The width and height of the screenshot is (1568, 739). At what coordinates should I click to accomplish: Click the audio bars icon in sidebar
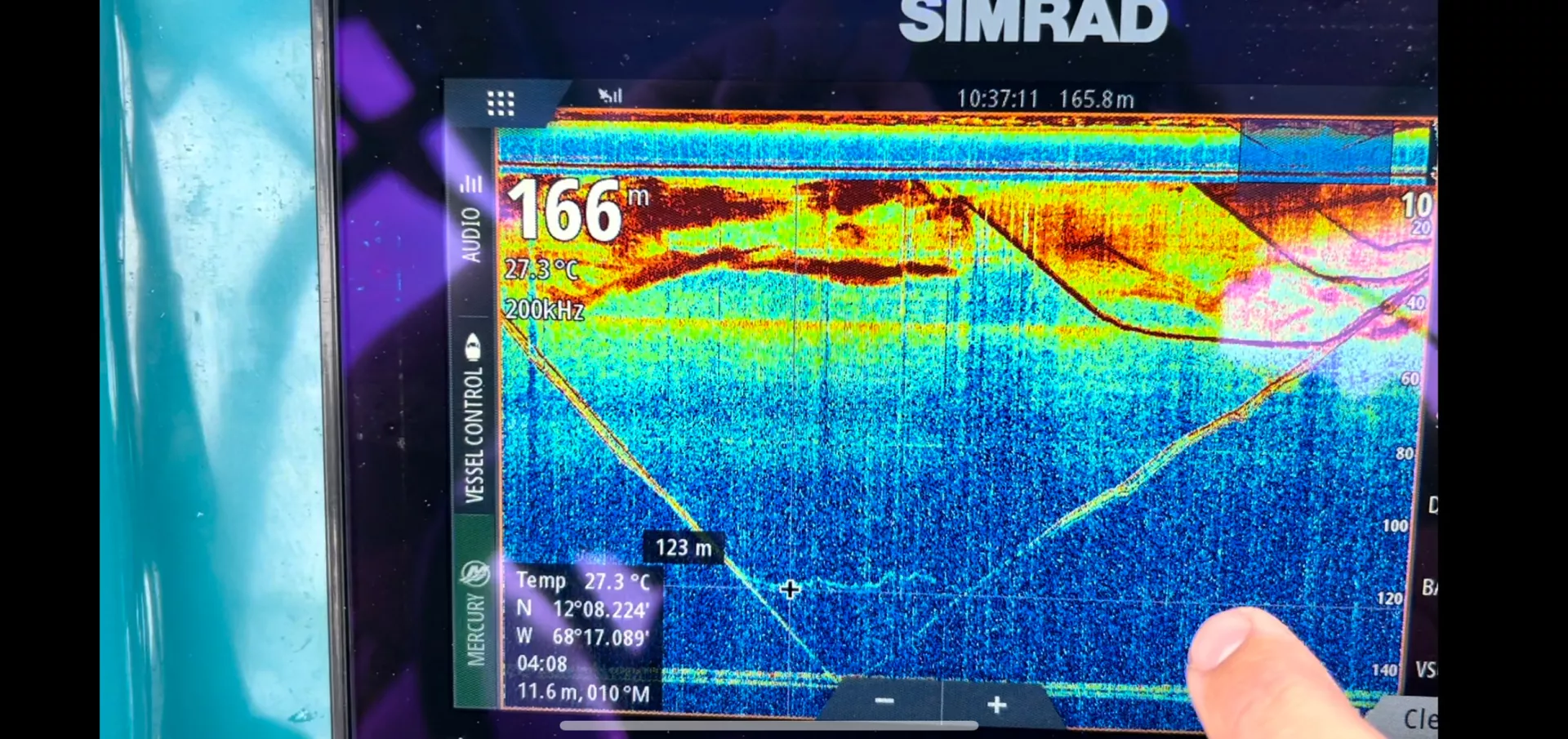click(470, 184)
